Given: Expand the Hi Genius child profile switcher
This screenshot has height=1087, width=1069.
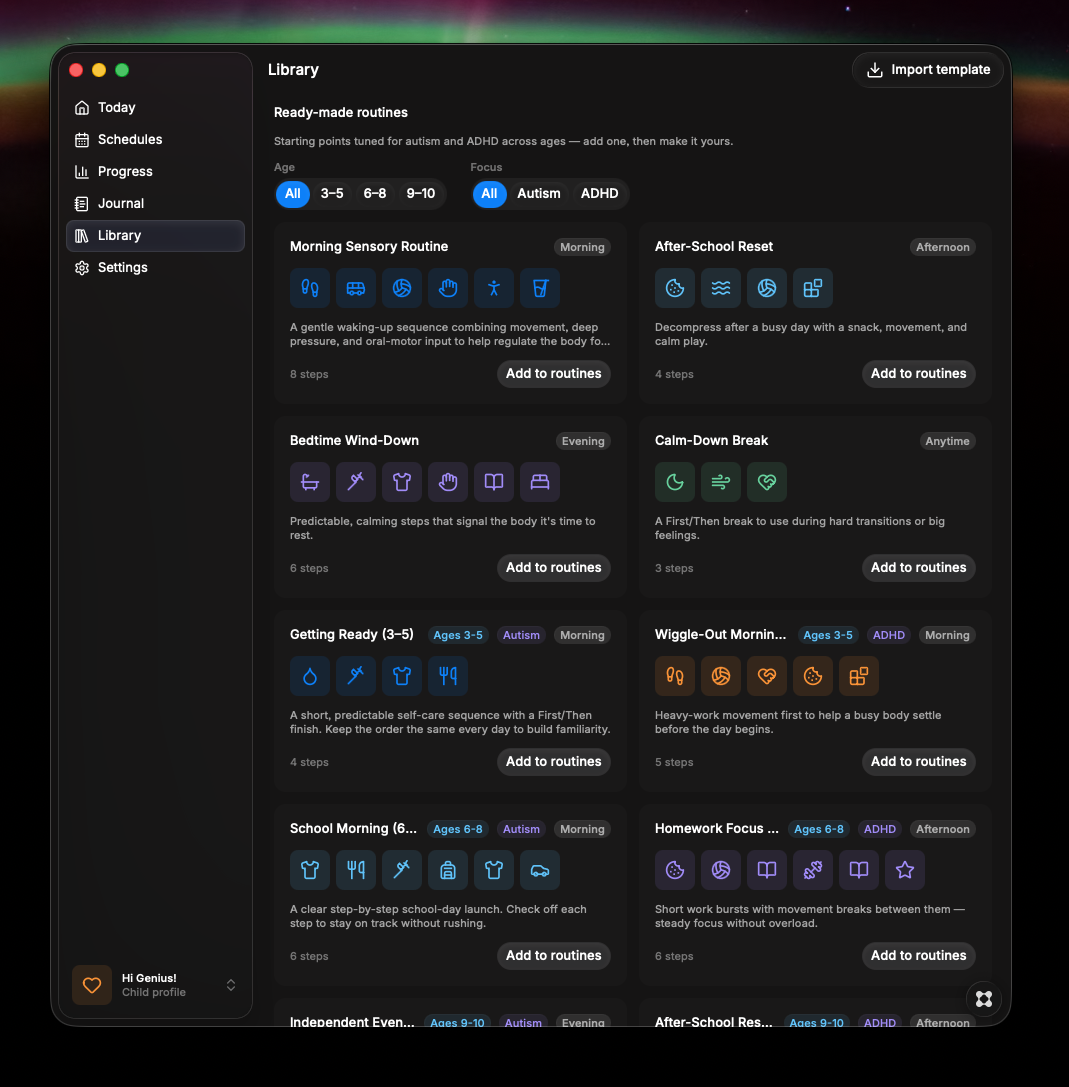Looking at the screenshot, I should 231,985.
